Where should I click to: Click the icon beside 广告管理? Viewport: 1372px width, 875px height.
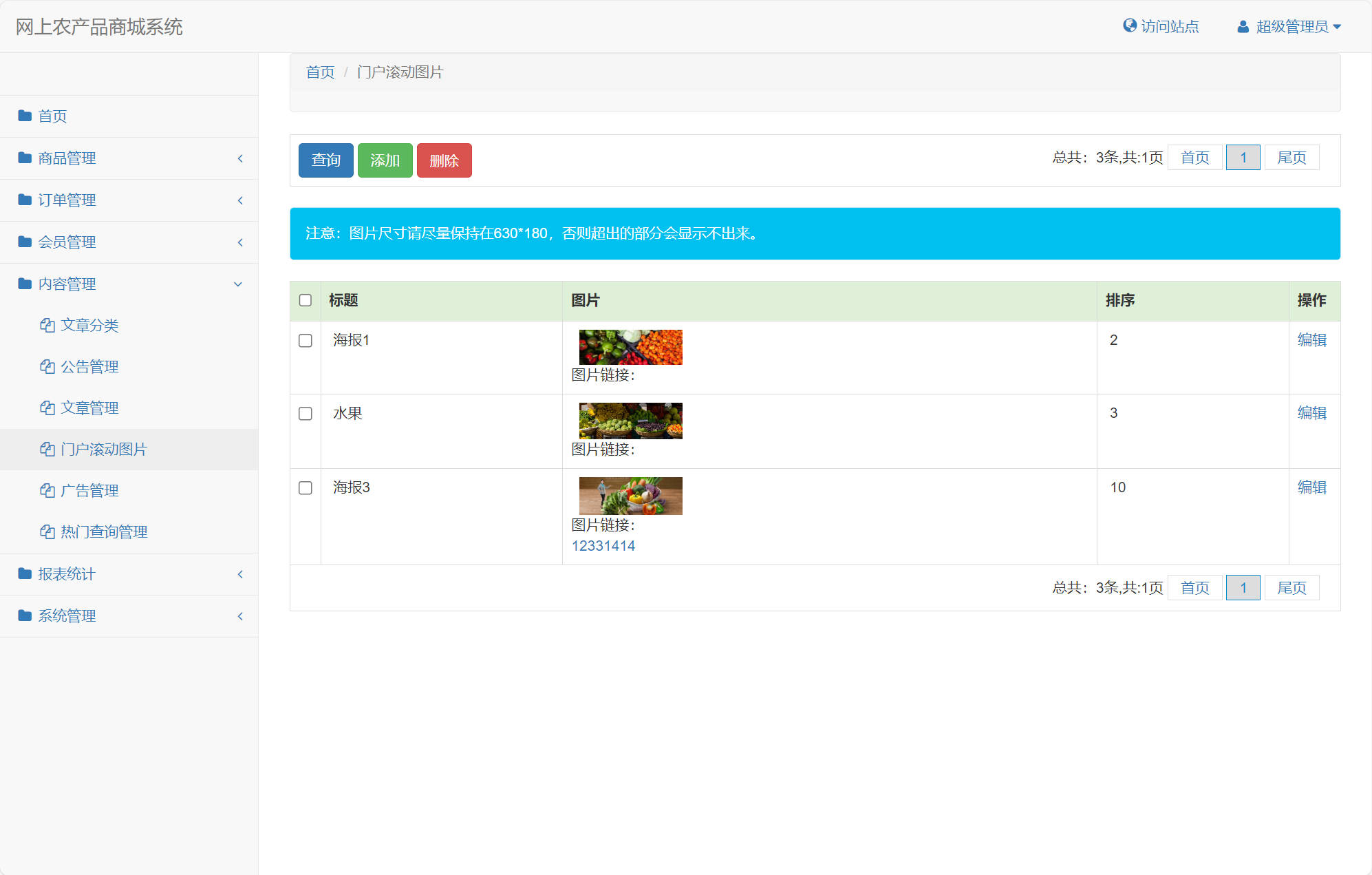click(47, 490)
